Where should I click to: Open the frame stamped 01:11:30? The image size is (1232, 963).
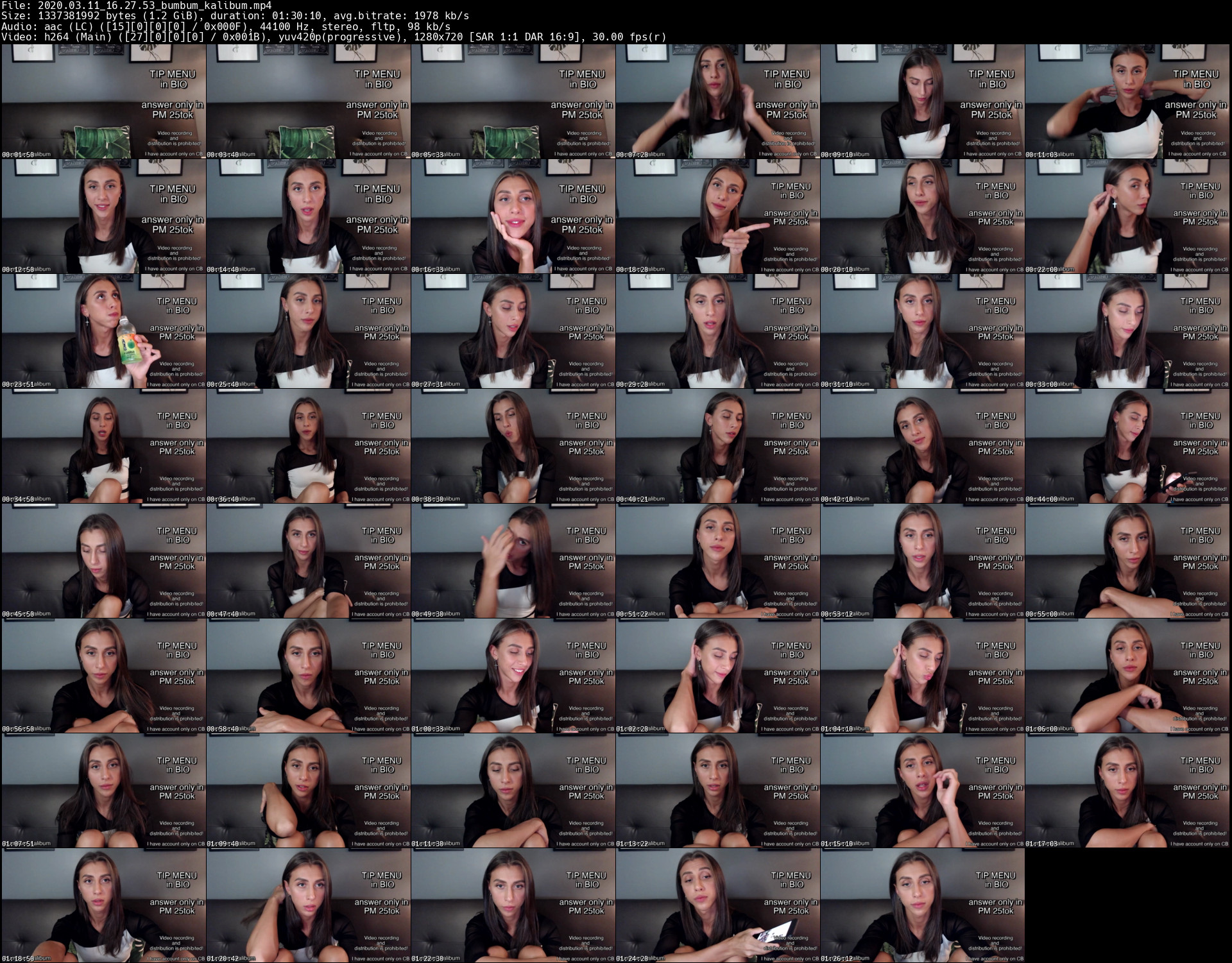pos(513,790)
